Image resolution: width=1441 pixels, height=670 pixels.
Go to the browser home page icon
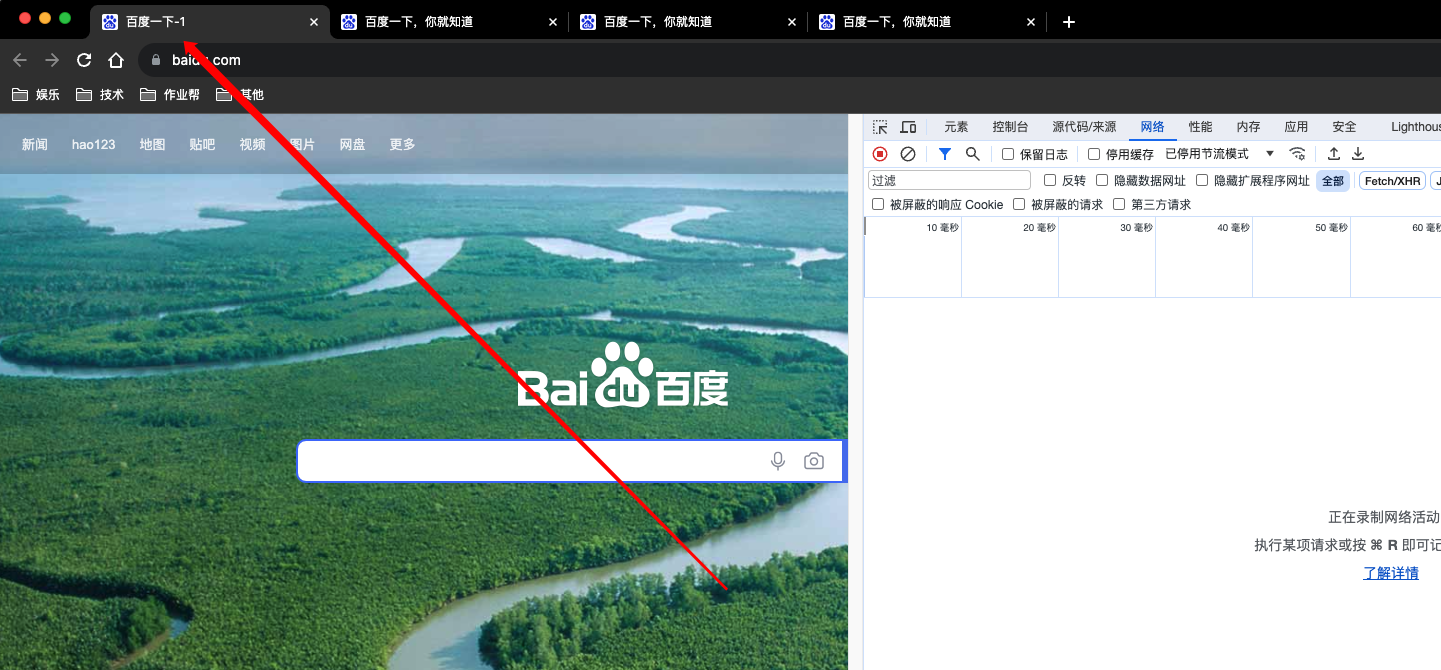116,60
